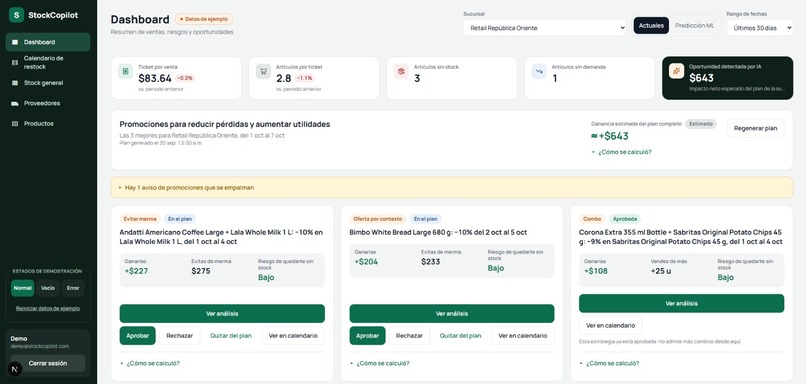View Bimbo promotion in calendar
The width and height of the screenshot is (806, 384).
tap(523, 336)
